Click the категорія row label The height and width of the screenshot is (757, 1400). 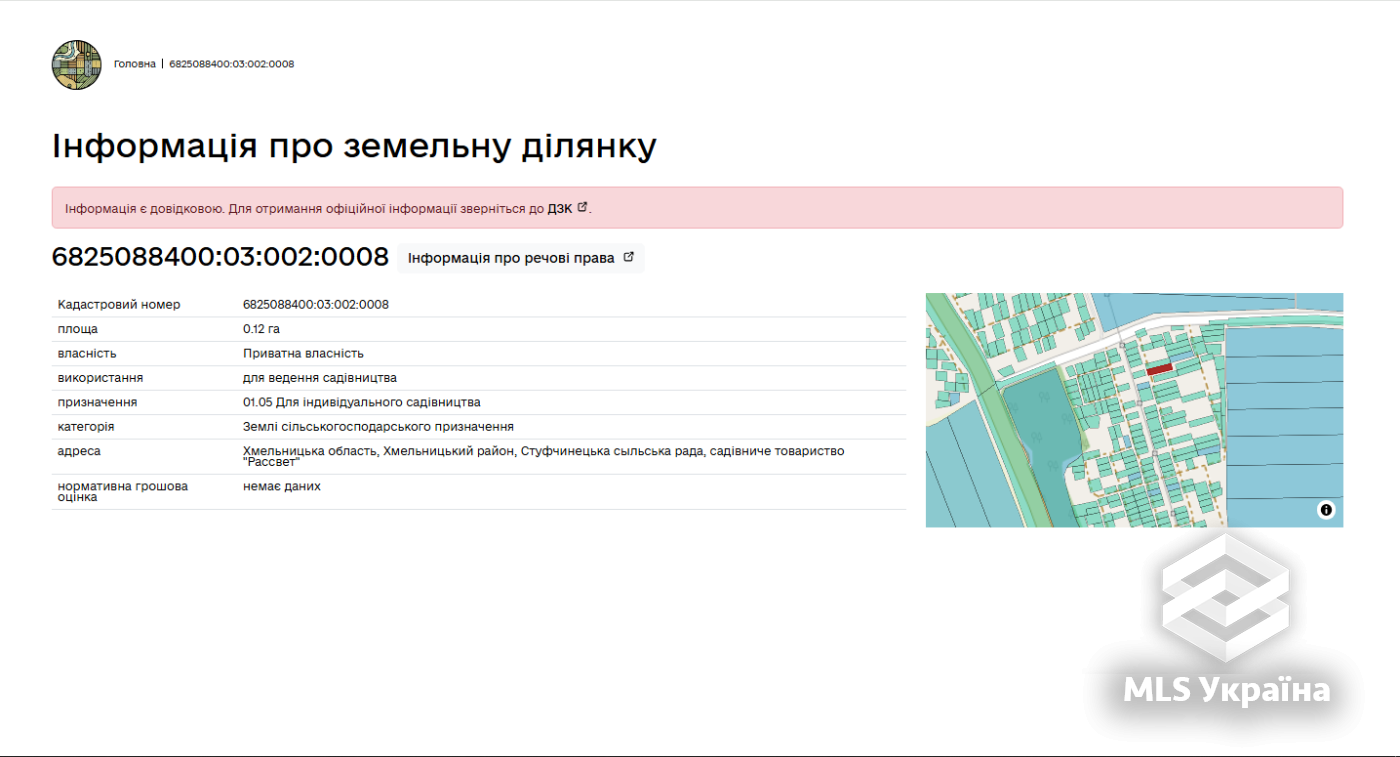coord(86,426)
